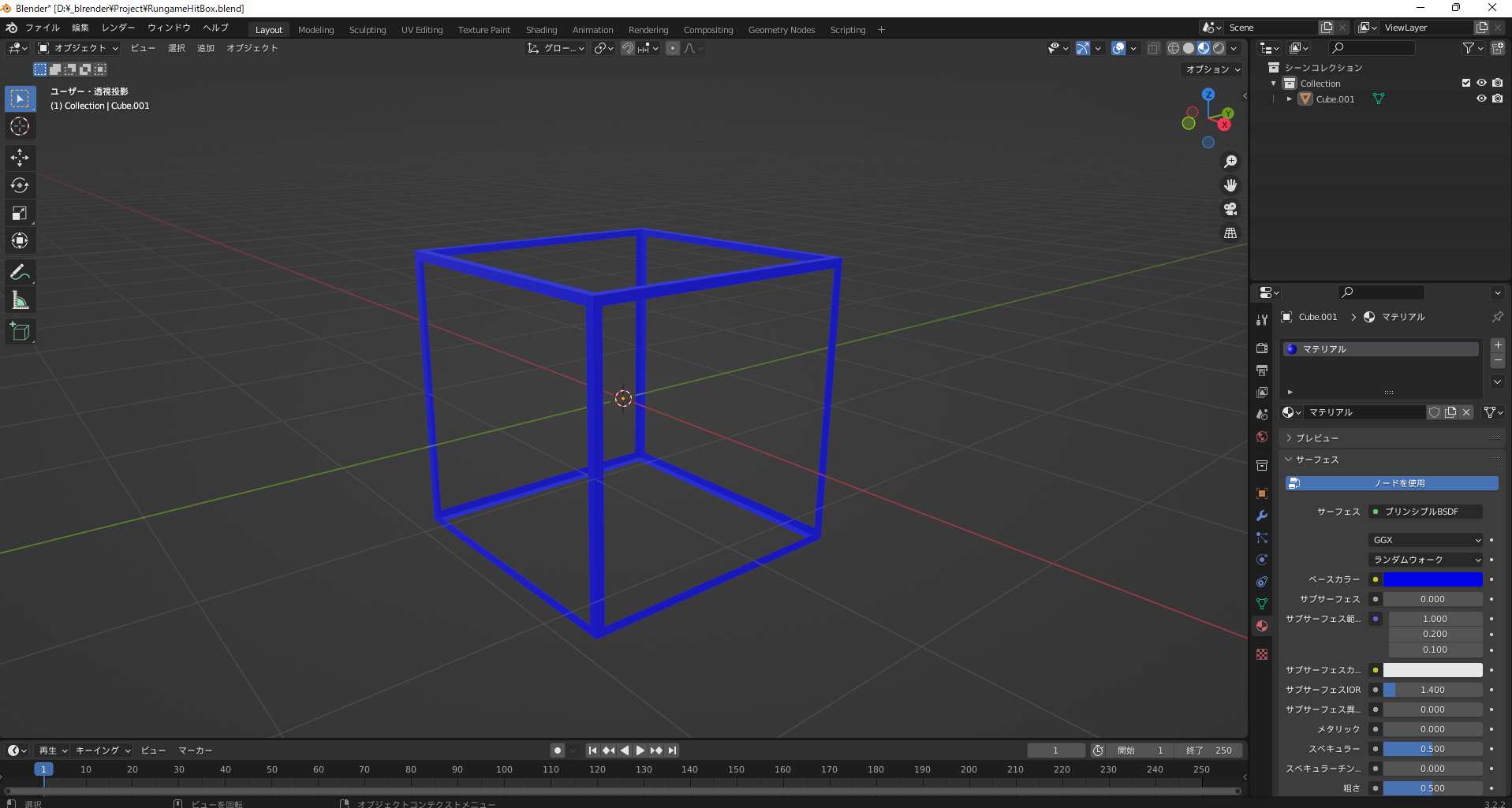Screen dimensions: 1512x808
Task: Unlink the material with X button
Action: 1466,412
